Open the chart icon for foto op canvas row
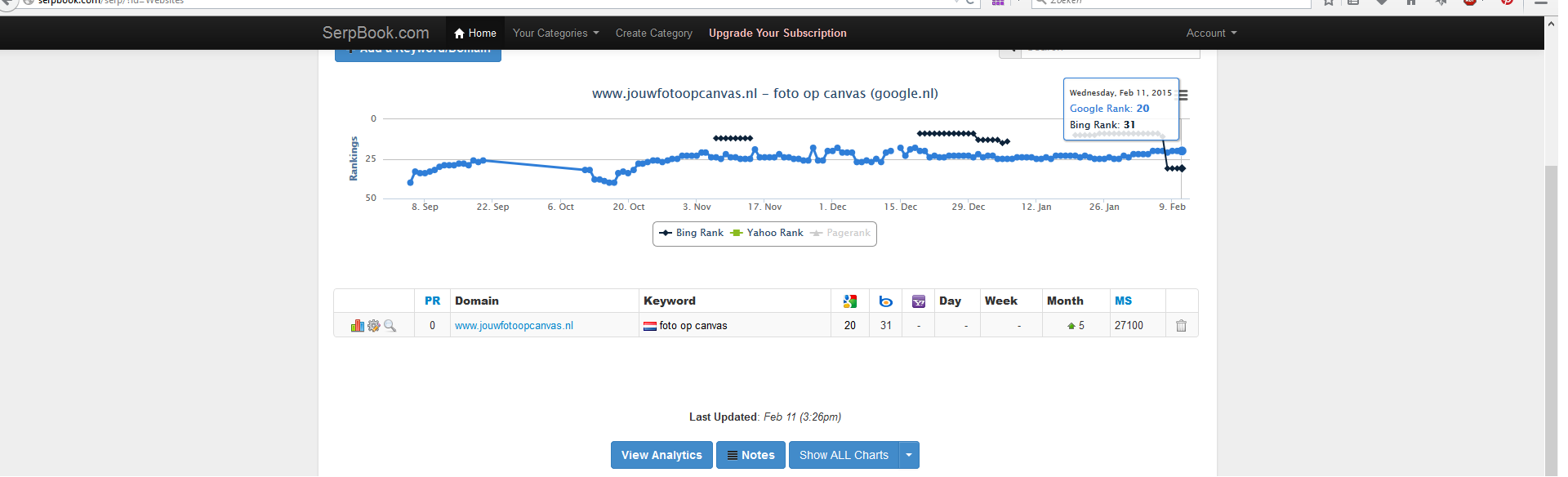The image size is (1568, 477). pyautogui.click(x=357, y=326)
